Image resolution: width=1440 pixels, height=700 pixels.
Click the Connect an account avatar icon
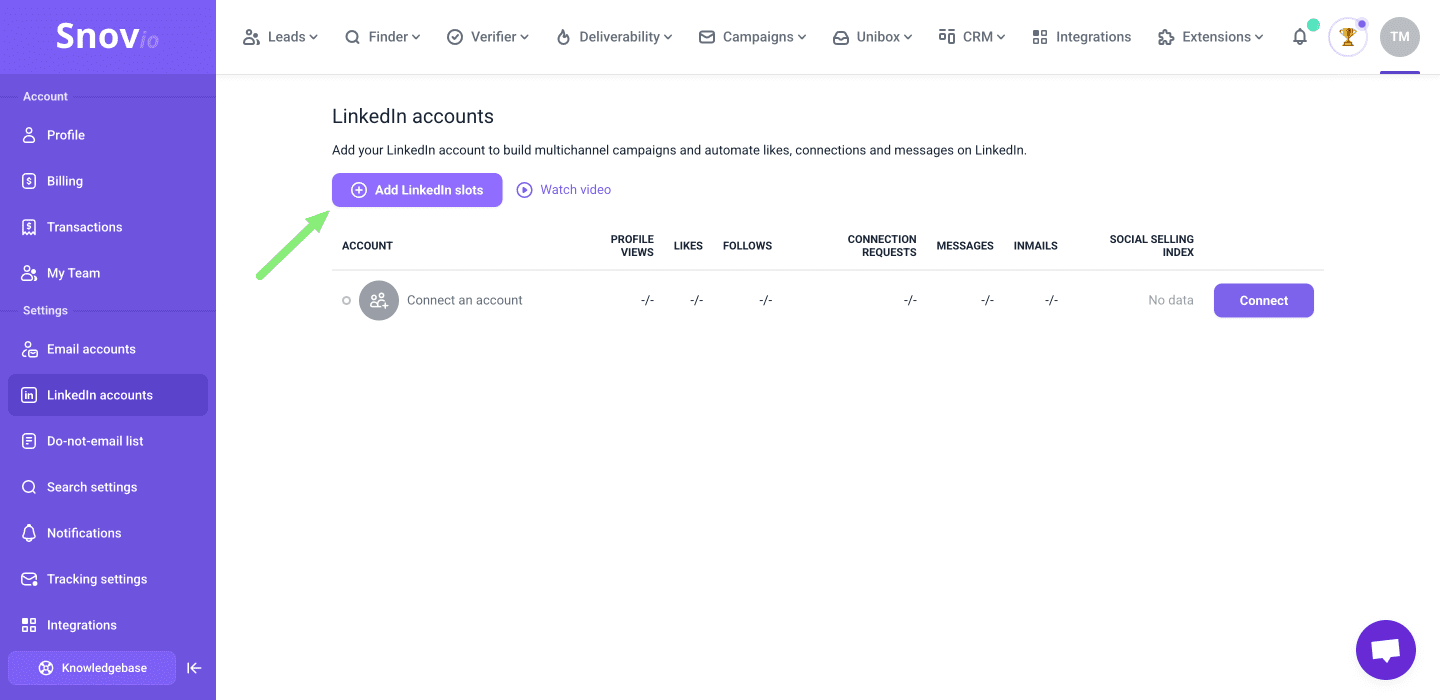pos(379,300)
